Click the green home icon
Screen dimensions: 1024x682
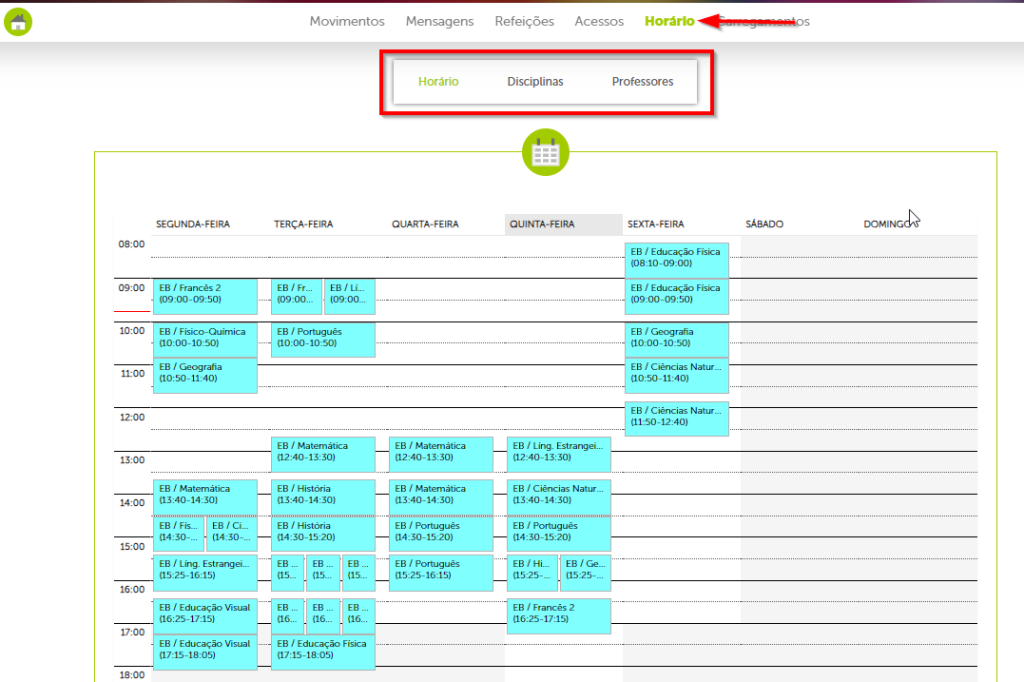pos(18,21)
